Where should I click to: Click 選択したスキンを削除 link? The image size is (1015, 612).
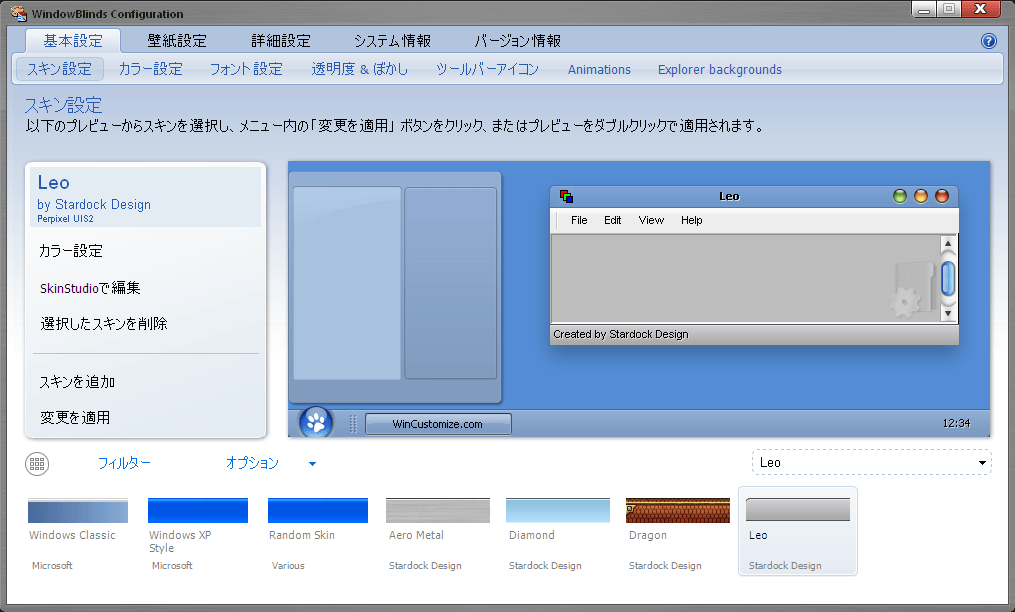click(104, 323)
